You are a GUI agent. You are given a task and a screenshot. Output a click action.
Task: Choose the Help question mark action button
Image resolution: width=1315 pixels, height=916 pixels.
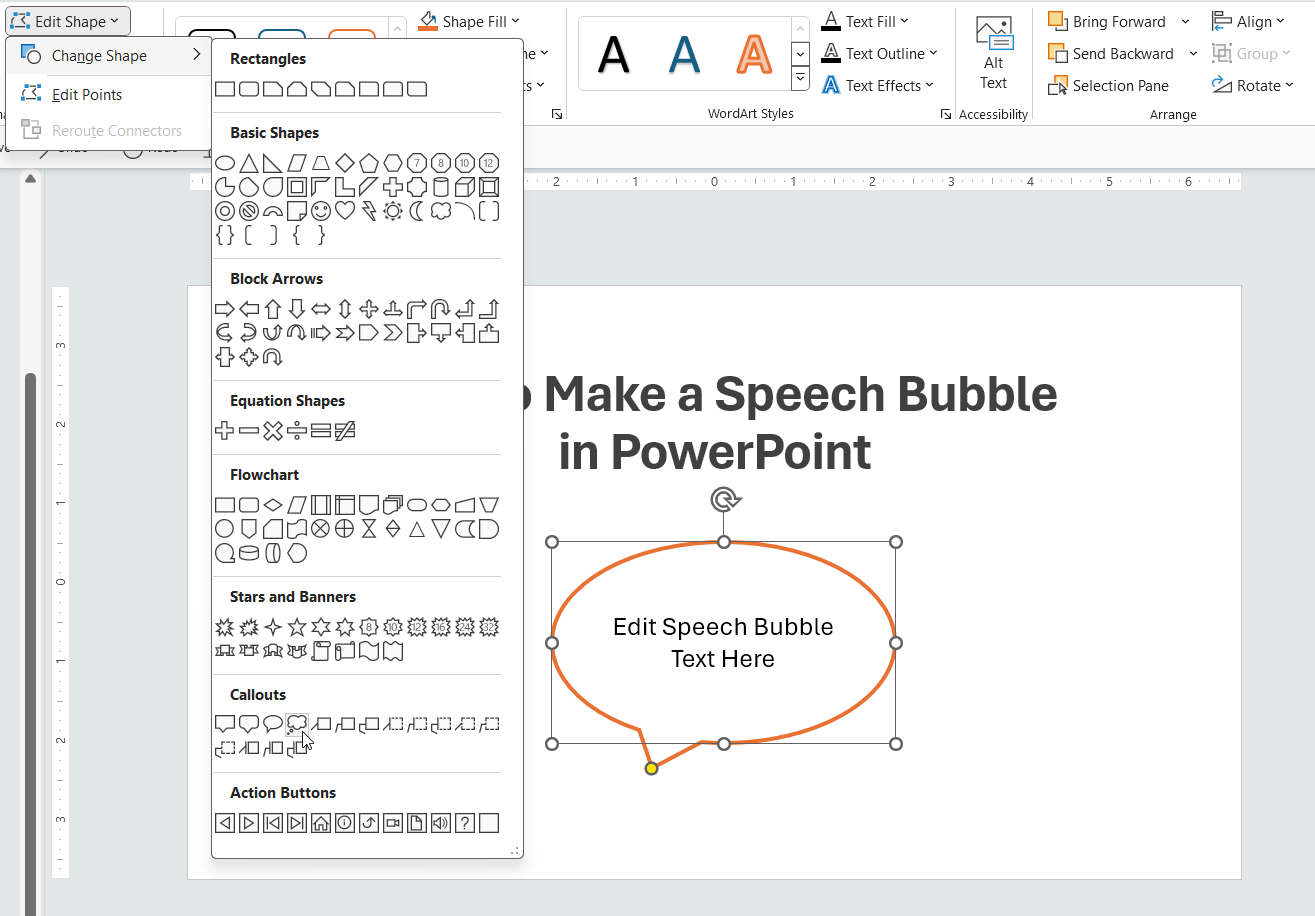[465, 823]
